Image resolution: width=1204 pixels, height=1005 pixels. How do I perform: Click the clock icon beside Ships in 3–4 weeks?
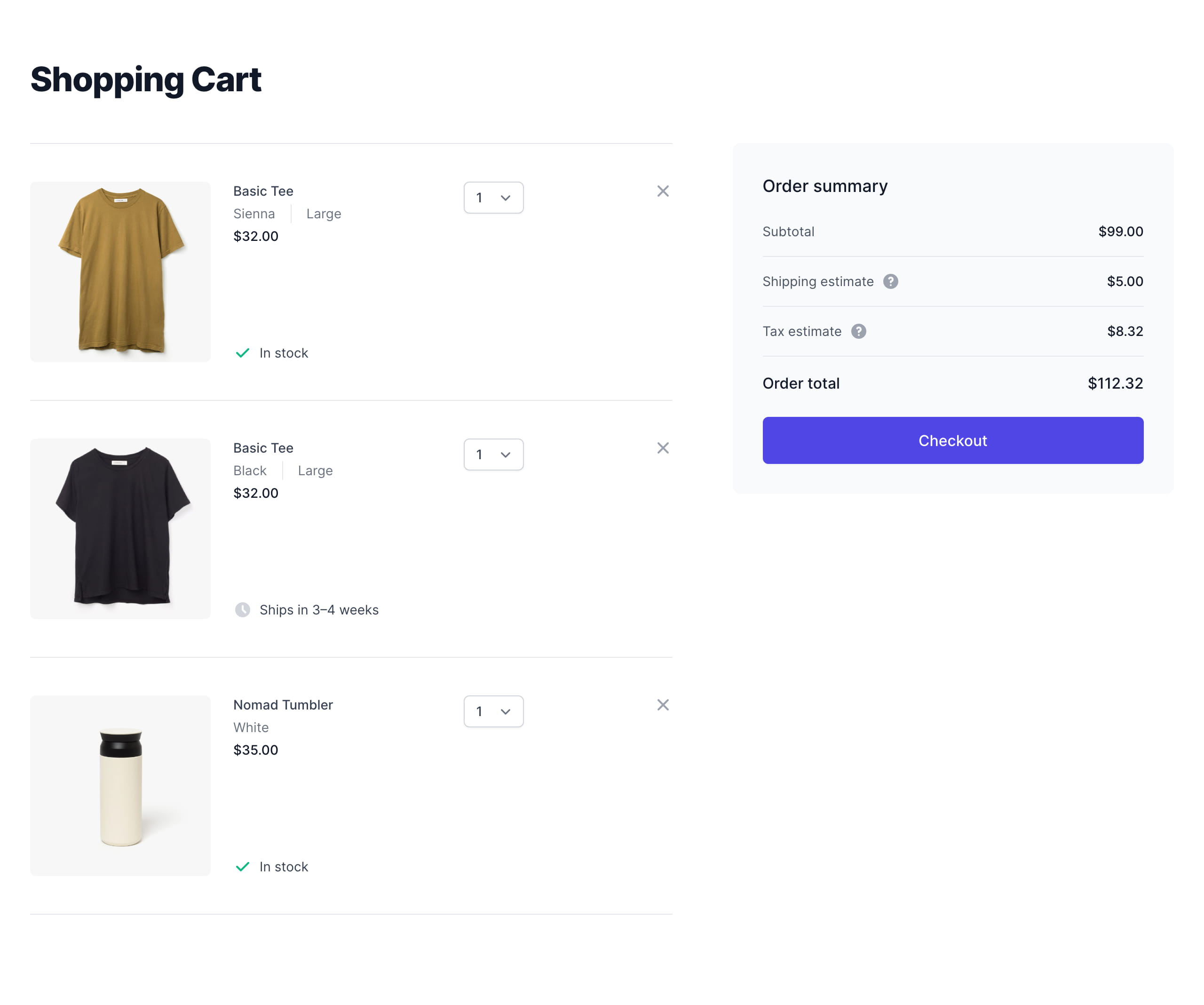[243, 610]
